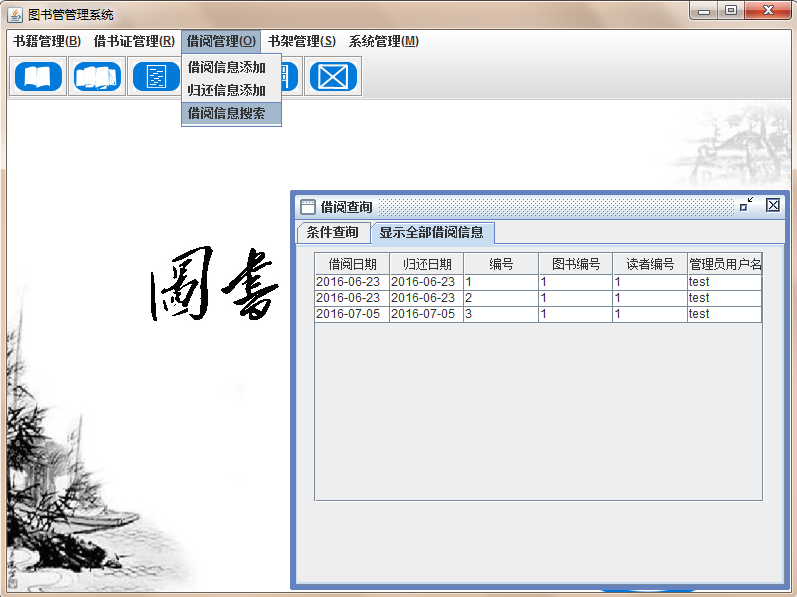This screenshot has height=597, width=797.
Task: Click the 编号 column header
Action: (x=501, y=264)
